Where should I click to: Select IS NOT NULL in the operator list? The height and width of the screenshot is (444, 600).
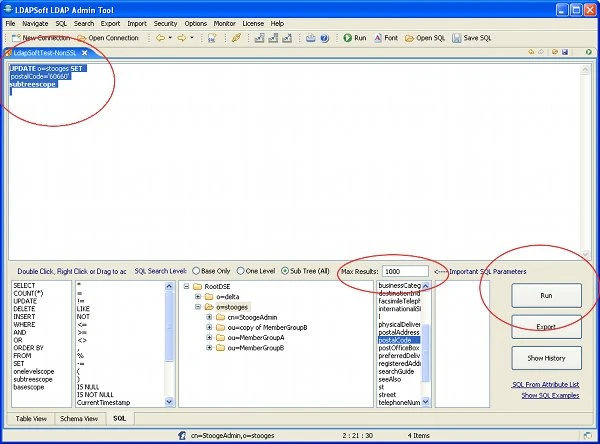click(95, 395)
